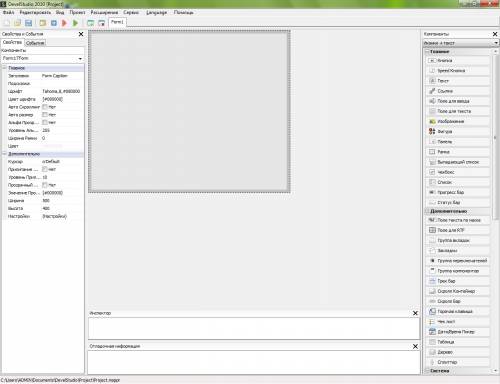This screenshot has height=384, width=500.
Task: Toggle the Авто Скроллинг checkbox
Action: pos(45,107)
